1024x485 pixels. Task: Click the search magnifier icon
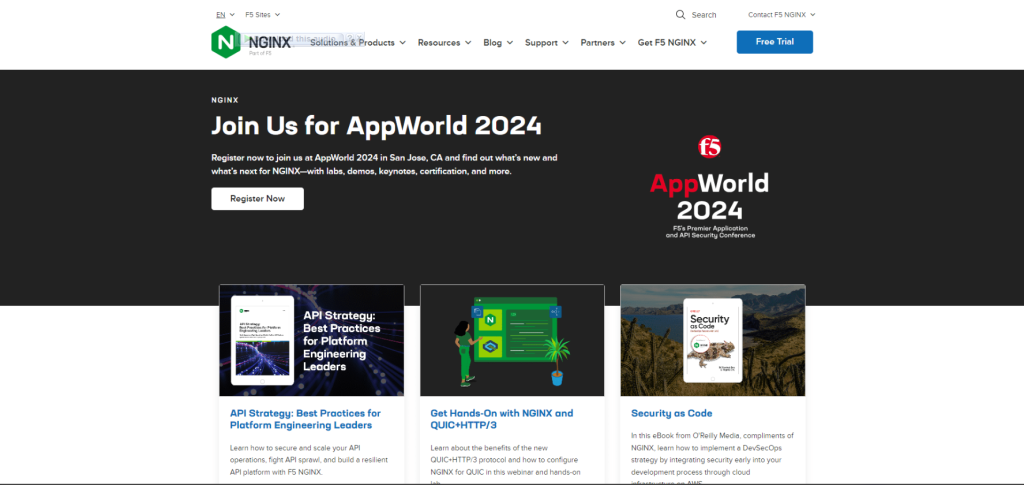[680, 14]
